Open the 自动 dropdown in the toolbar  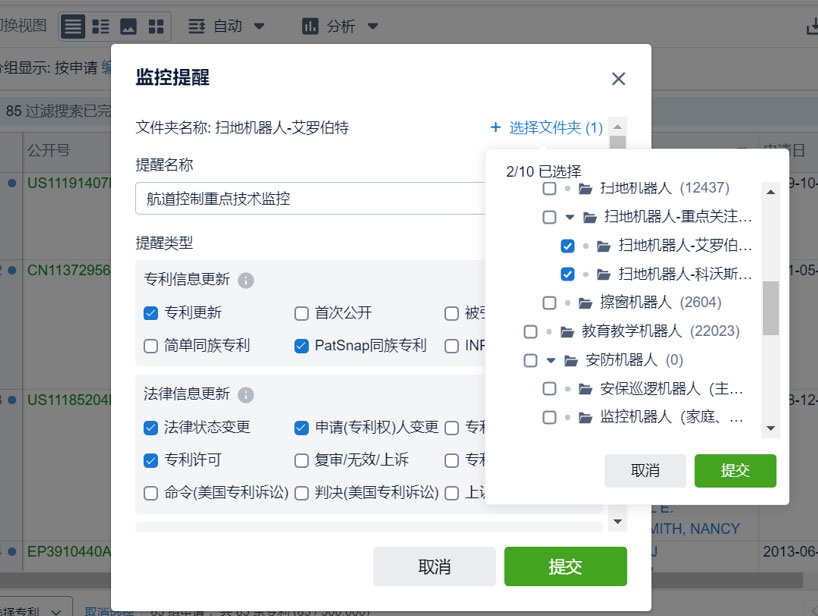[x=227, y=27]
